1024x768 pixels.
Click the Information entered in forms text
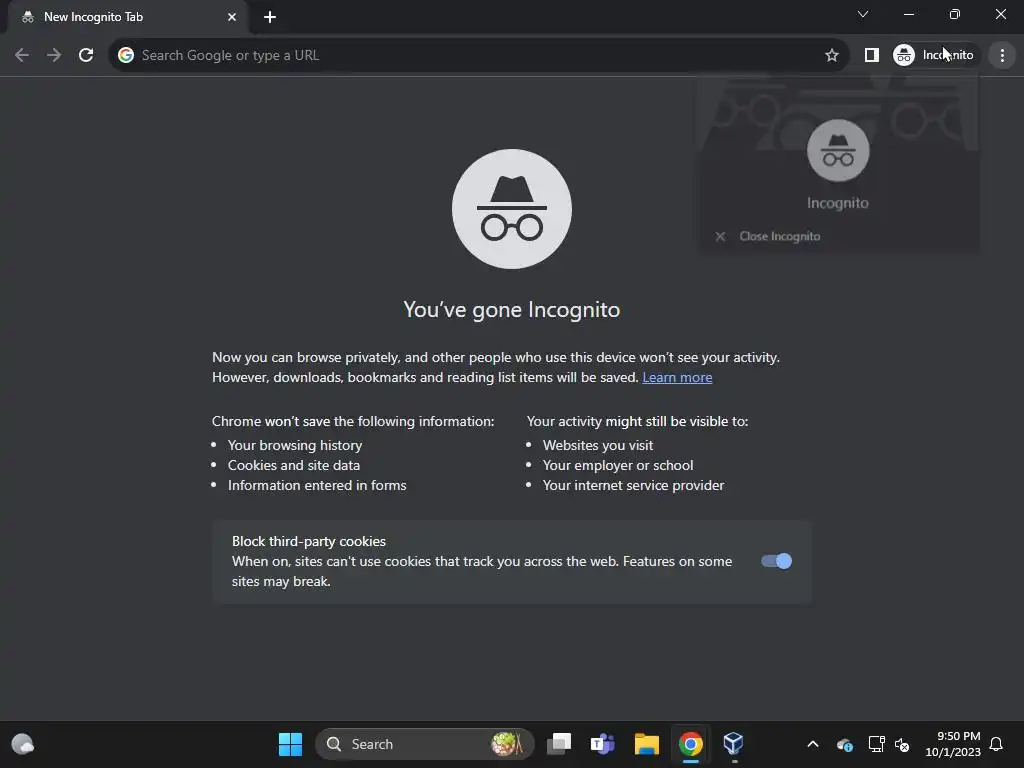pyautogui.click(x=317, y=485)
